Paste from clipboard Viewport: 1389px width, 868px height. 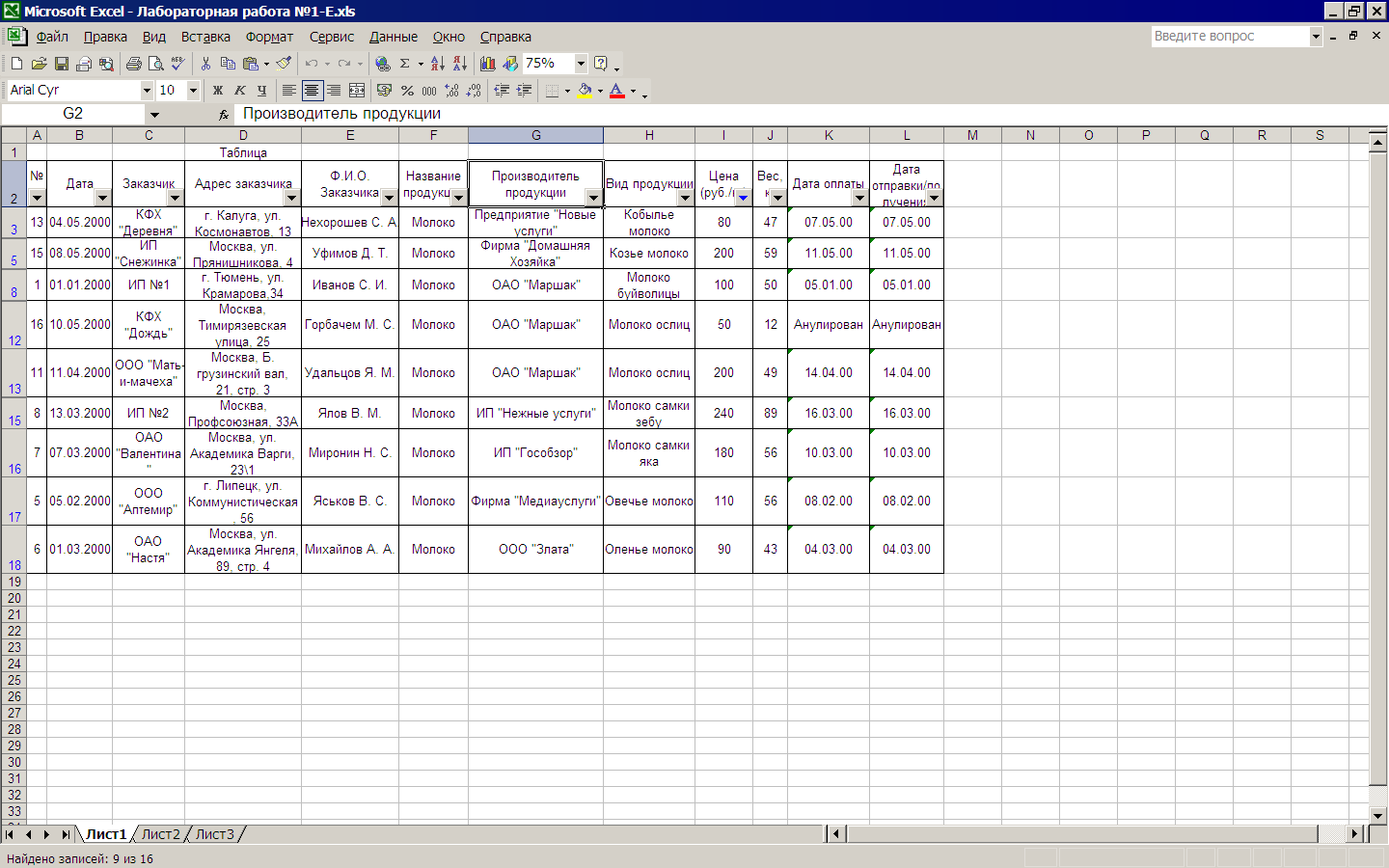point(251,64)
